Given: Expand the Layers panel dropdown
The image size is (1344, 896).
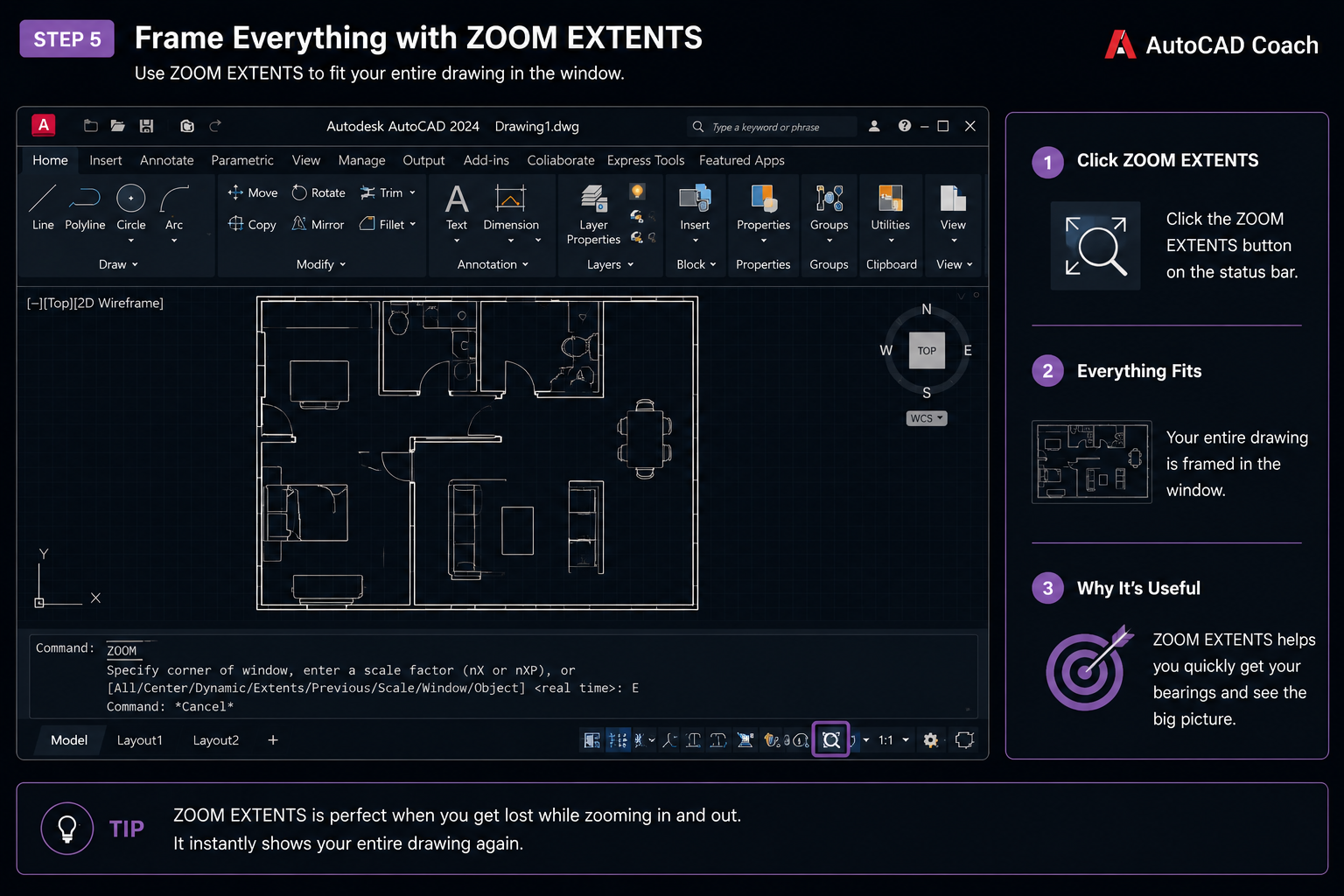Looking at the screenshot, I should click(x=610, y=264).
